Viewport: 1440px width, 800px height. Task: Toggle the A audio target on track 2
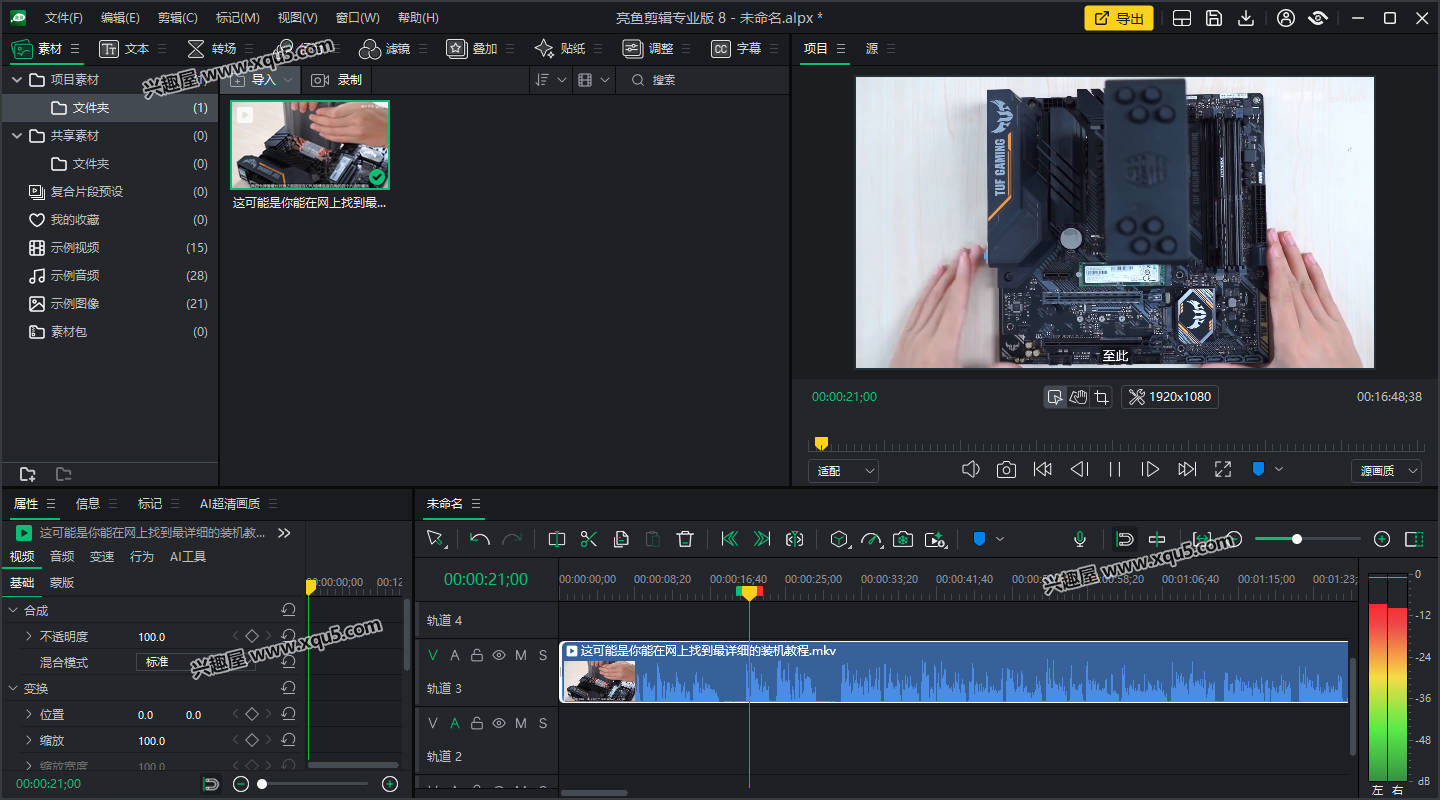[455, 723]
